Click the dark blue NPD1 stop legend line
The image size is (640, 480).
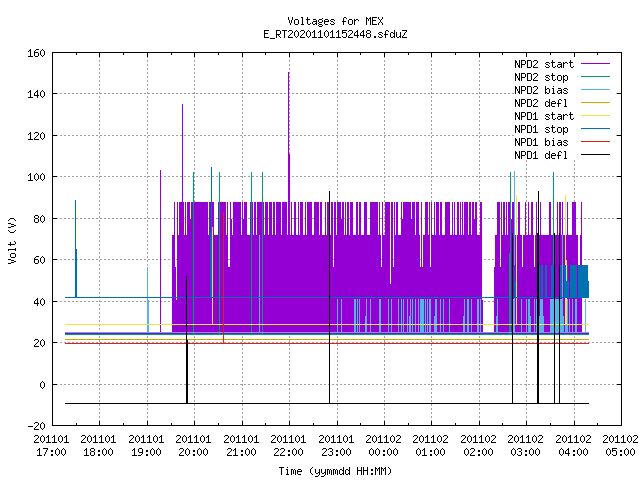[x=595, y=129]
